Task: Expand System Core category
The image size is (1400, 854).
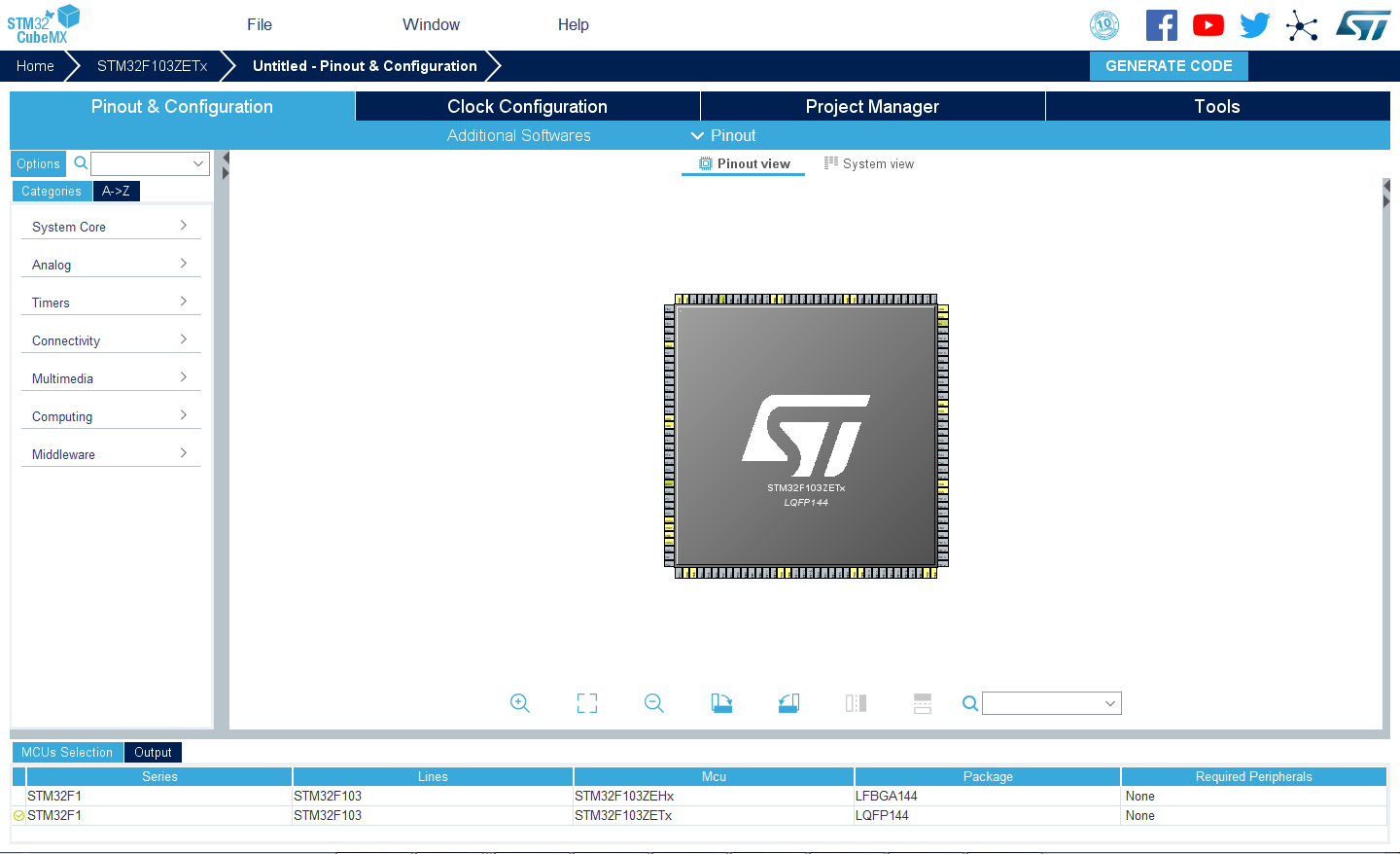Action: point(111,227)
